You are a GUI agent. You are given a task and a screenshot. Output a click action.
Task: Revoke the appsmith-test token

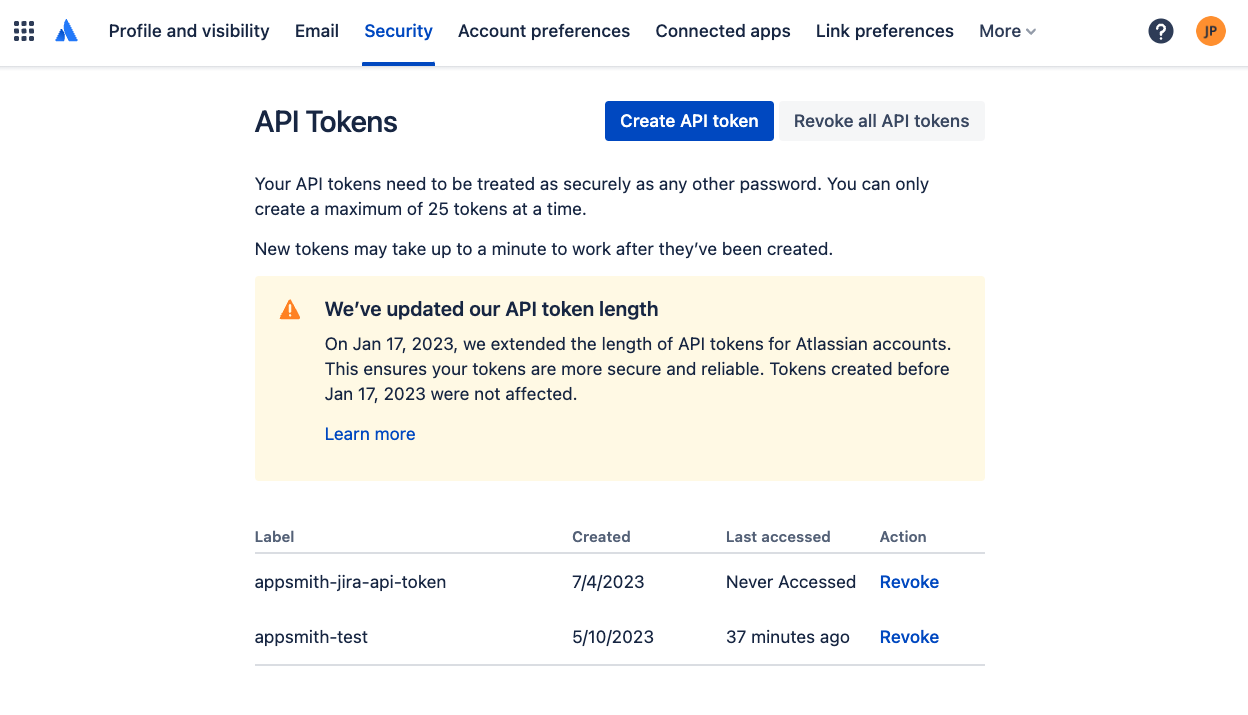click(x=909, y=636)
